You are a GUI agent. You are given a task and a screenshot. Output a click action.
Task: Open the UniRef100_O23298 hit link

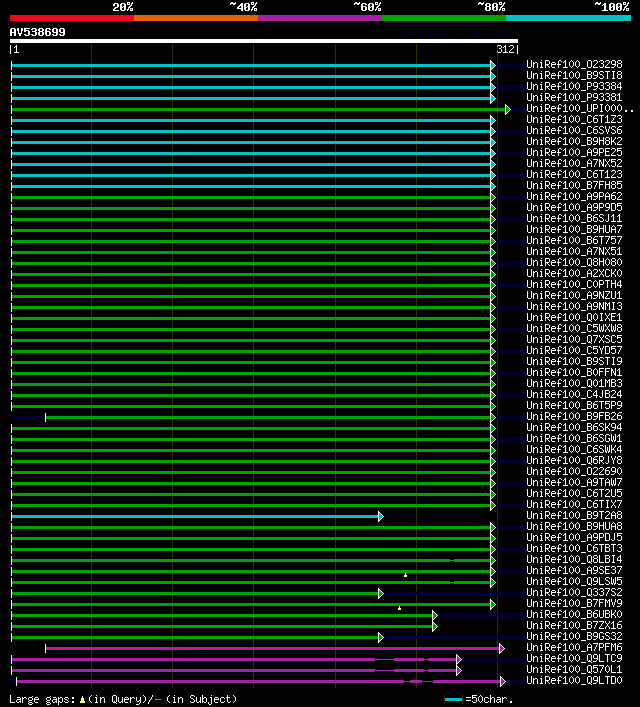click(574, 65)
